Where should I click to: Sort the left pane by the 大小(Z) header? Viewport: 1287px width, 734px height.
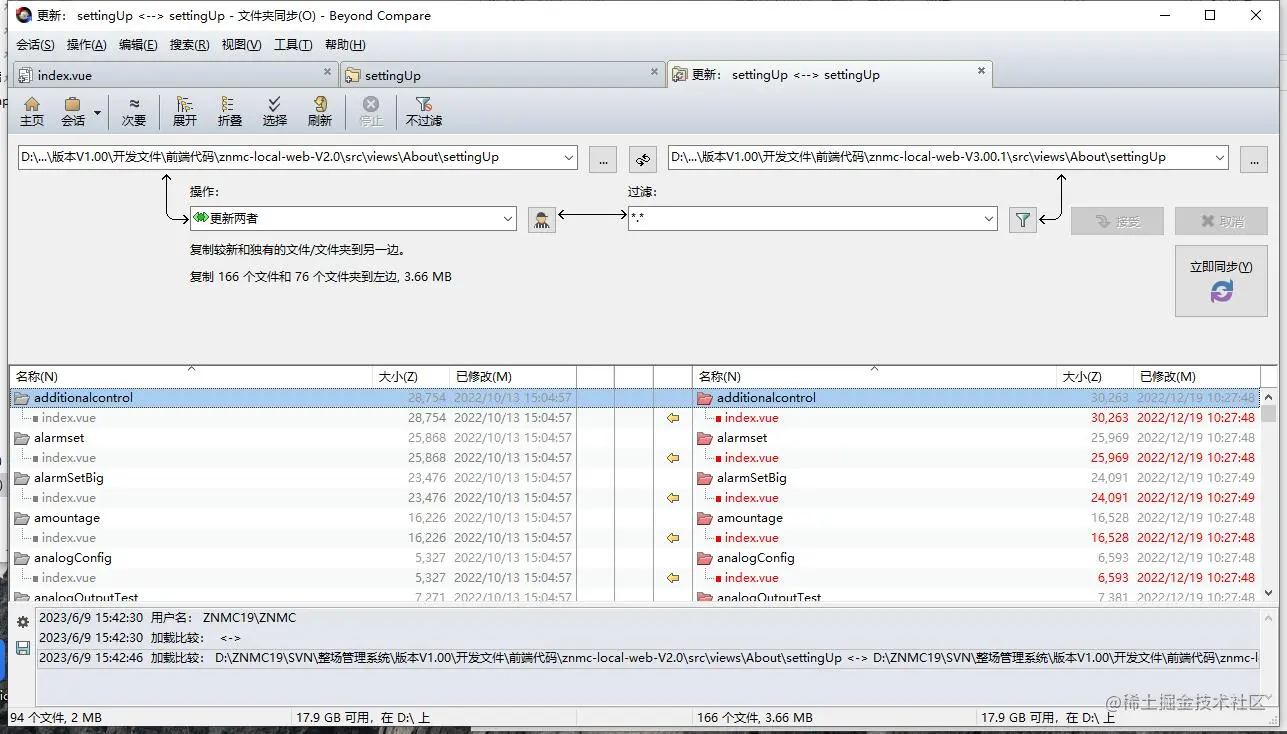[411, 376]
